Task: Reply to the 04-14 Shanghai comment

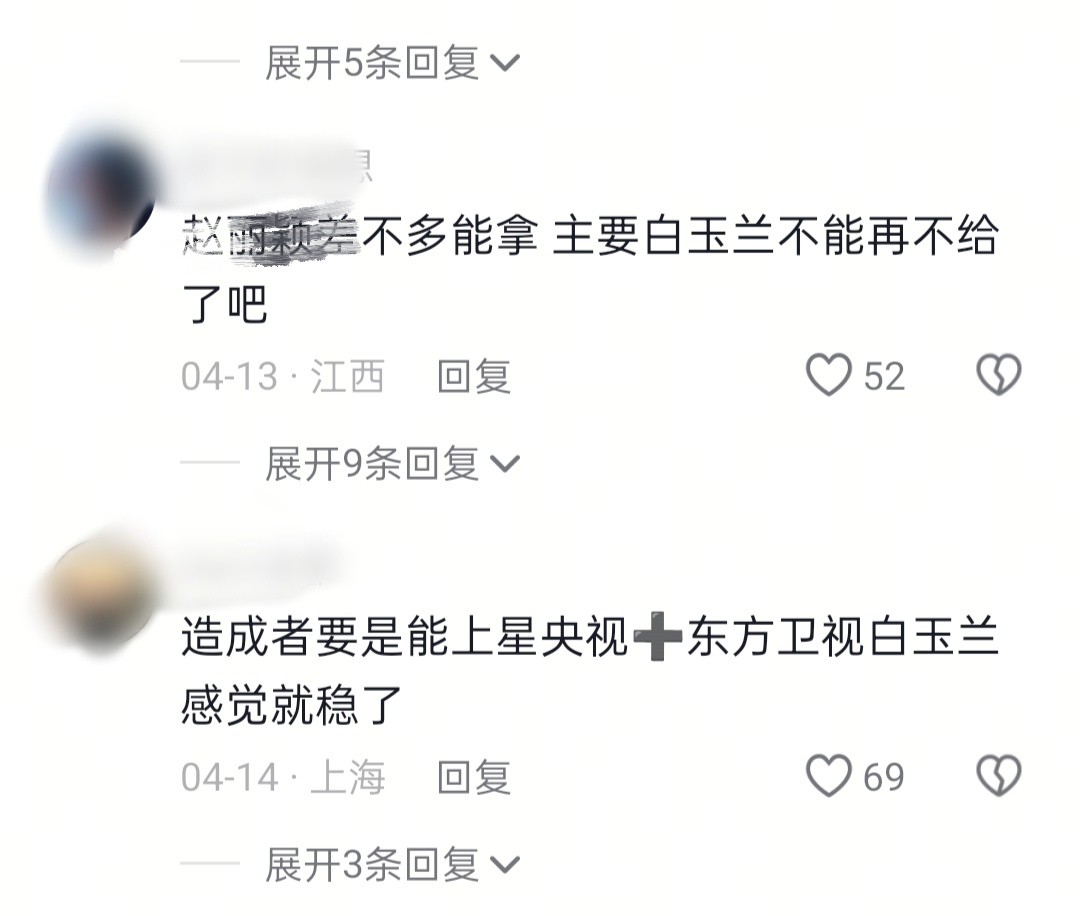Action: click(475, 778)
